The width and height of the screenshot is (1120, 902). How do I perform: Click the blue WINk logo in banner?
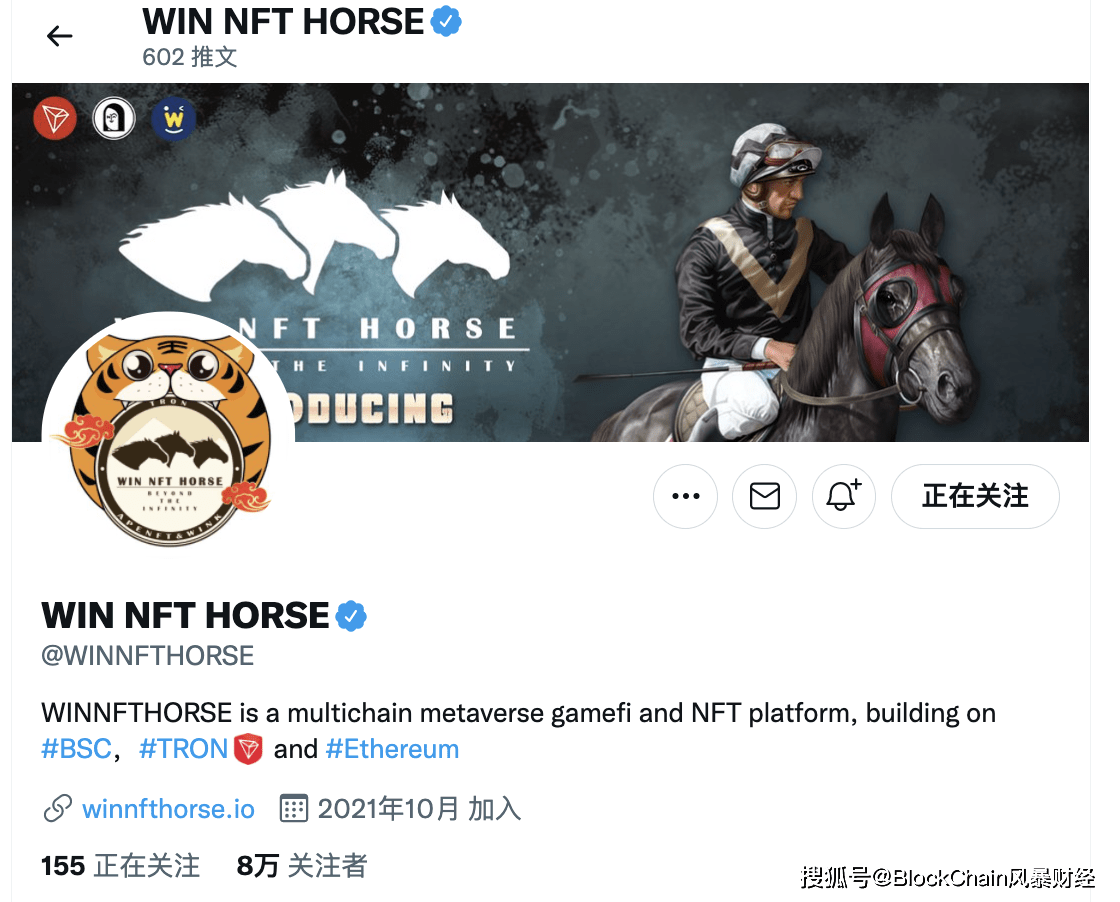(174, 119)
